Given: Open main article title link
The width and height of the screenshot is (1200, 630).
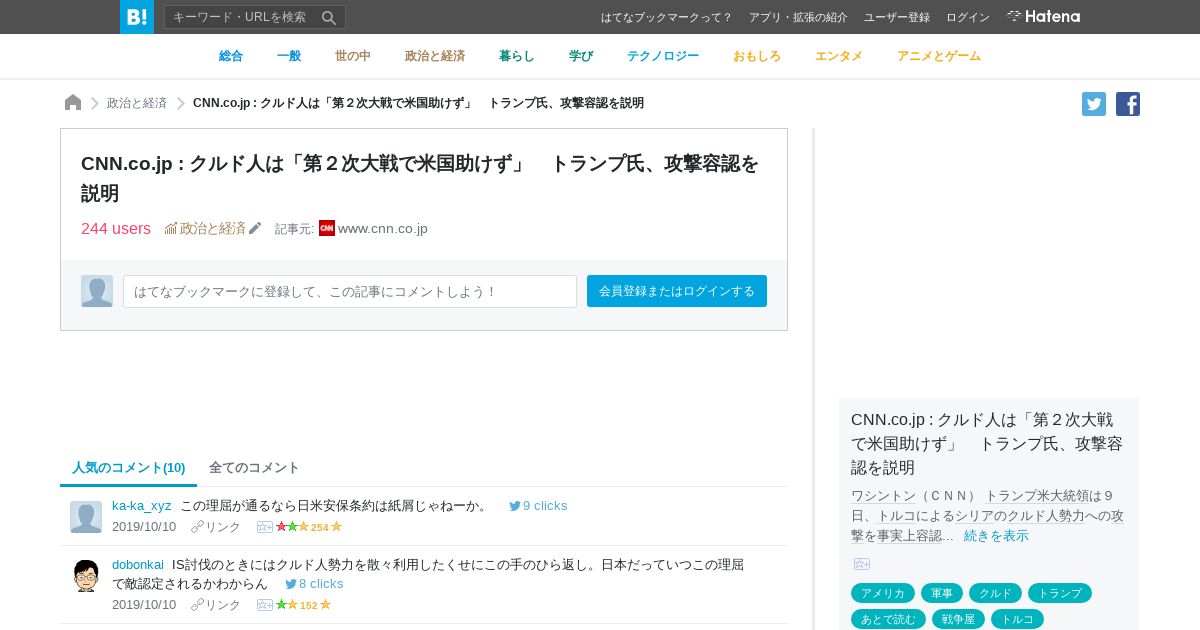Looking at the screenshot, I should pyautogui.click(x=420, y=178).
